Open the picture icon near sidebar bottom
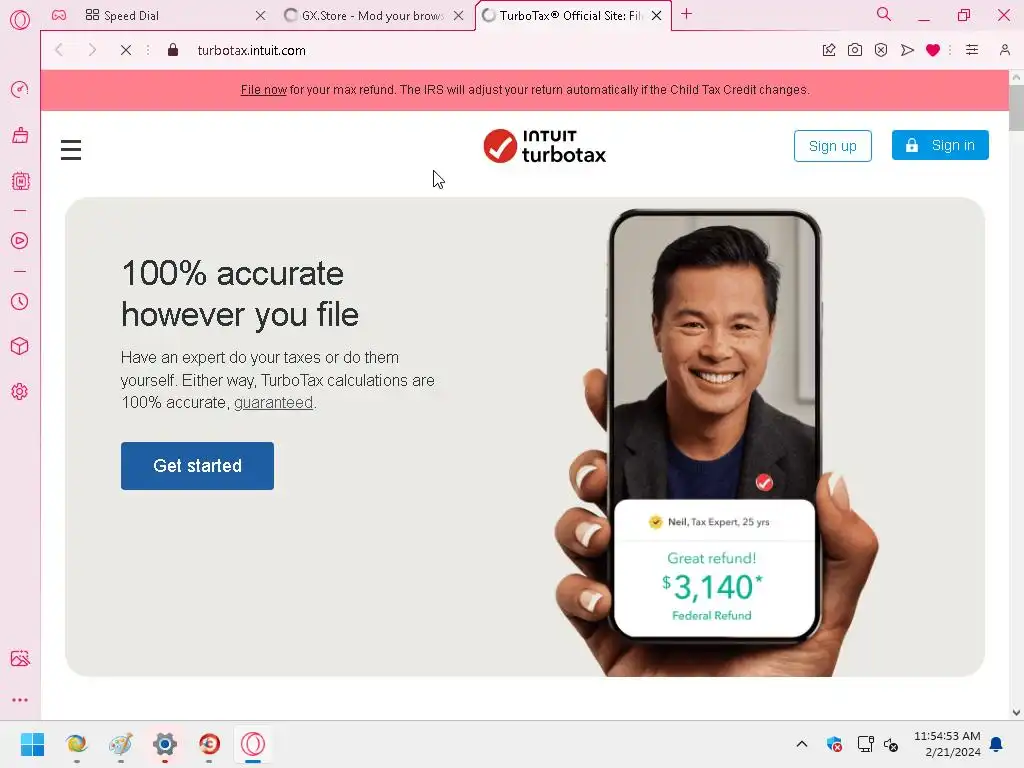Screen dimensions: 1024x768 pyautogui.click(x=20, y=658)
